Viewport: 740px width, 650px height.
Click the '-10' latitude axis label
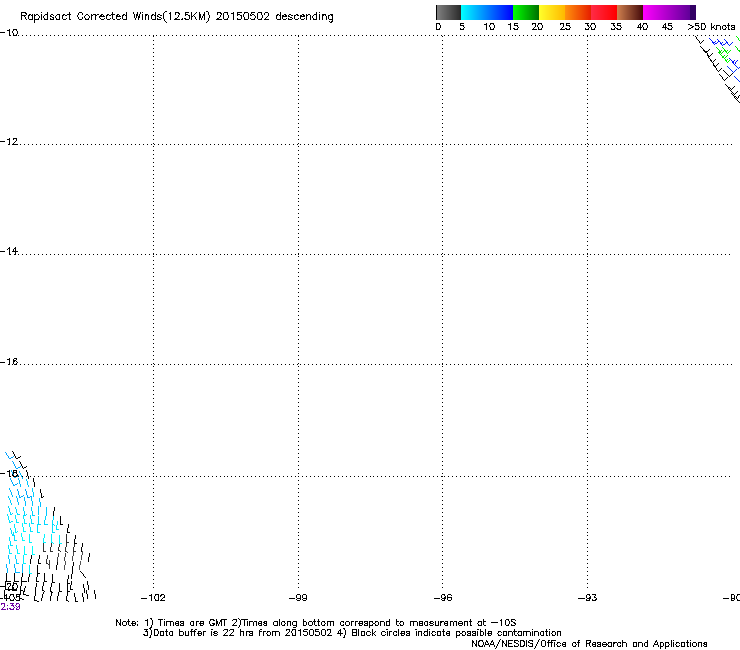click(9, 33)
